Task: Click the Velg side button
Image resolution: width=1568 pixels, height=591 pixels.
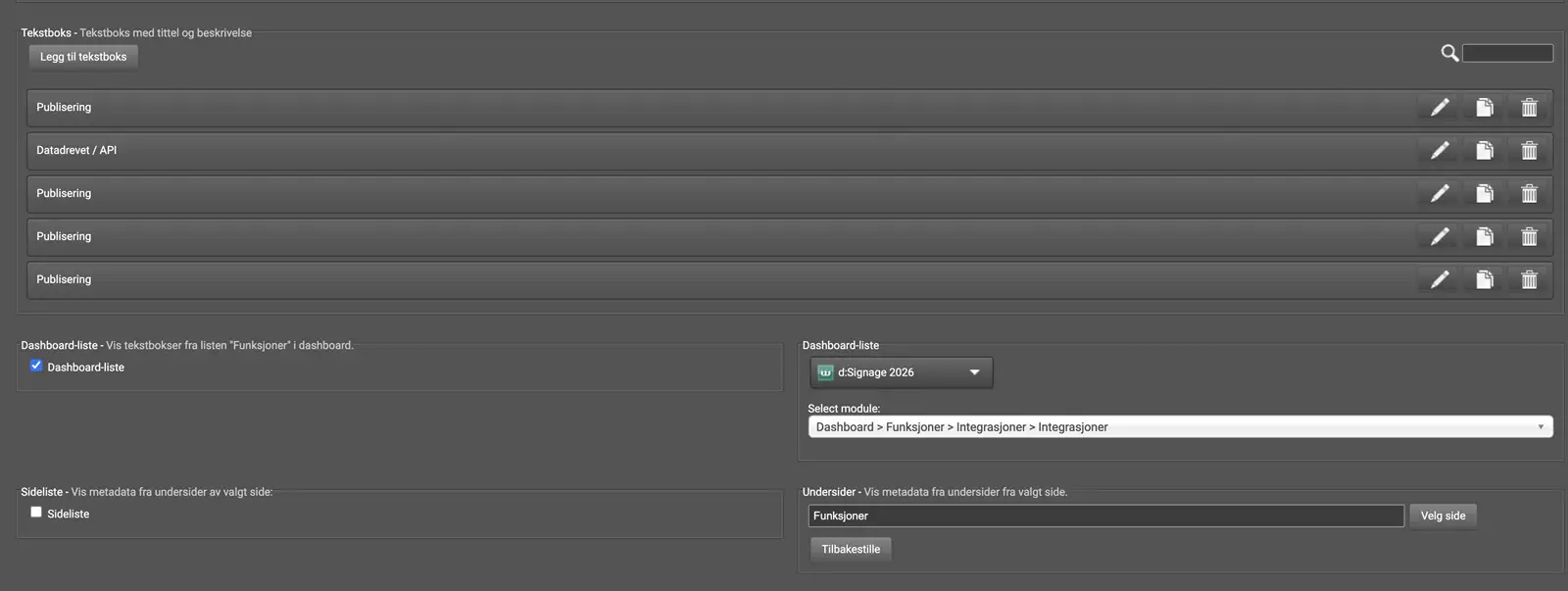Action: point(1443,516)
